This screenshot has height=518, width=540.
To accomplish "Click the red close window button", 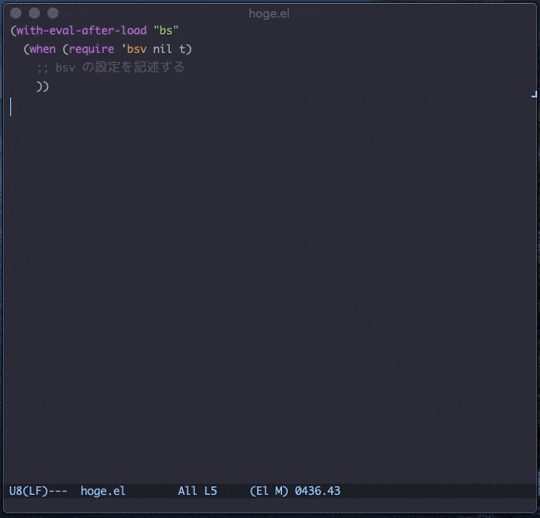I will (16, 13).
